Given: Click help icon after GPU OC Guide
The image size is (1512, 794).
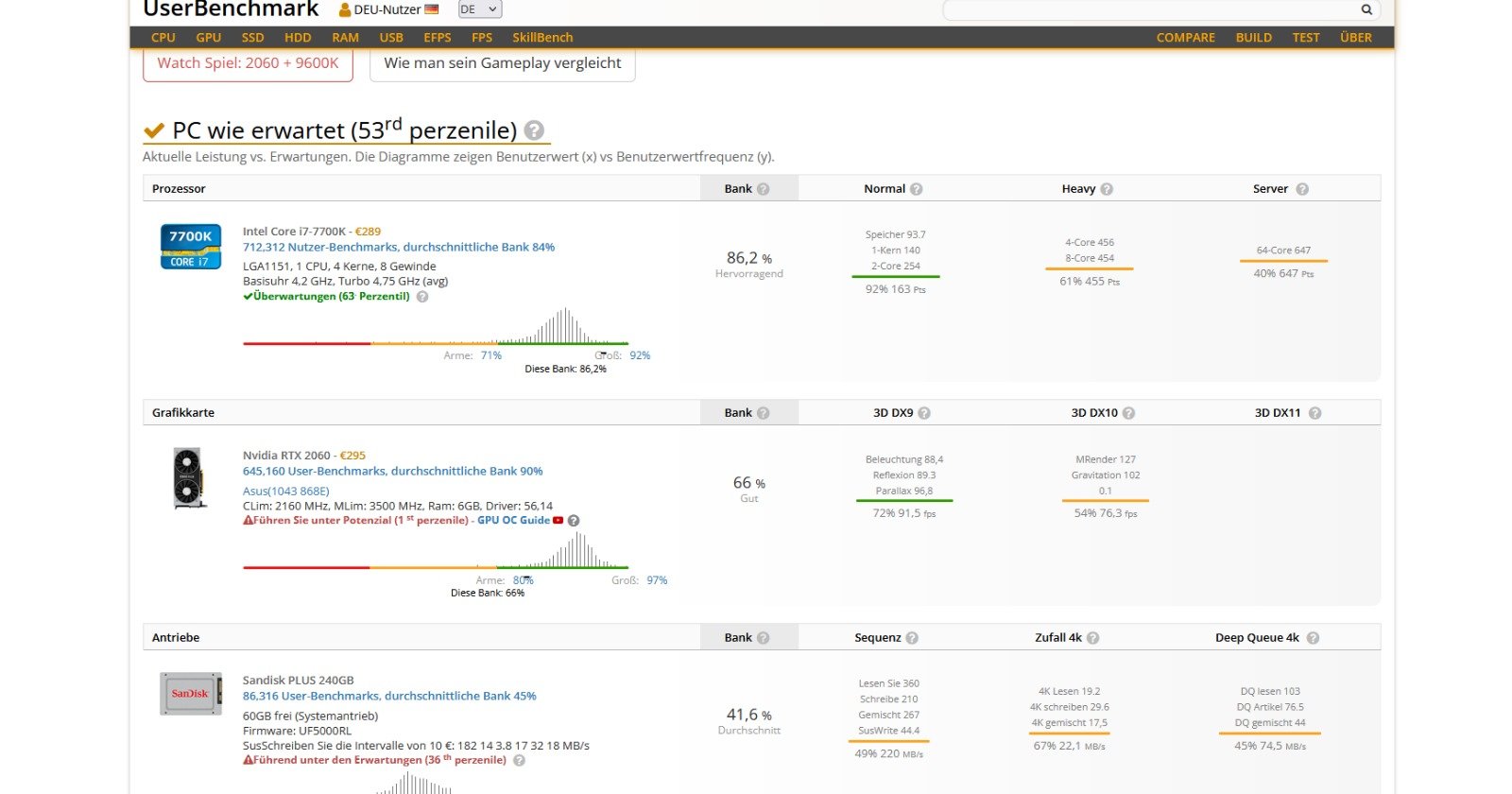Looking at the screenshot, I should click(574, 521).
